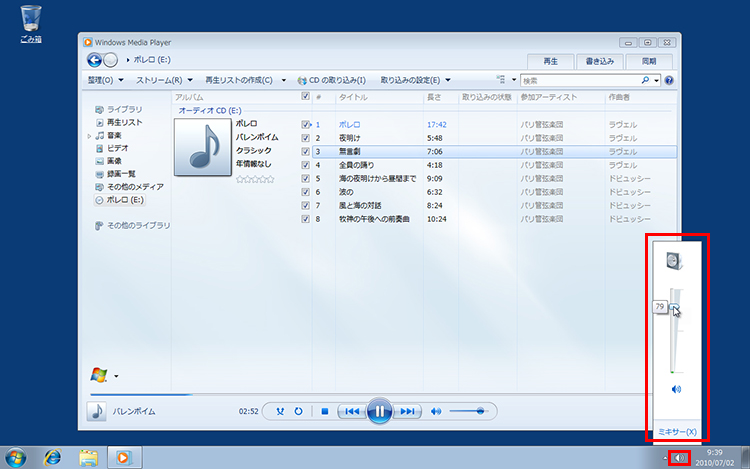Toggle shuffle playback mode

point(280,411)
